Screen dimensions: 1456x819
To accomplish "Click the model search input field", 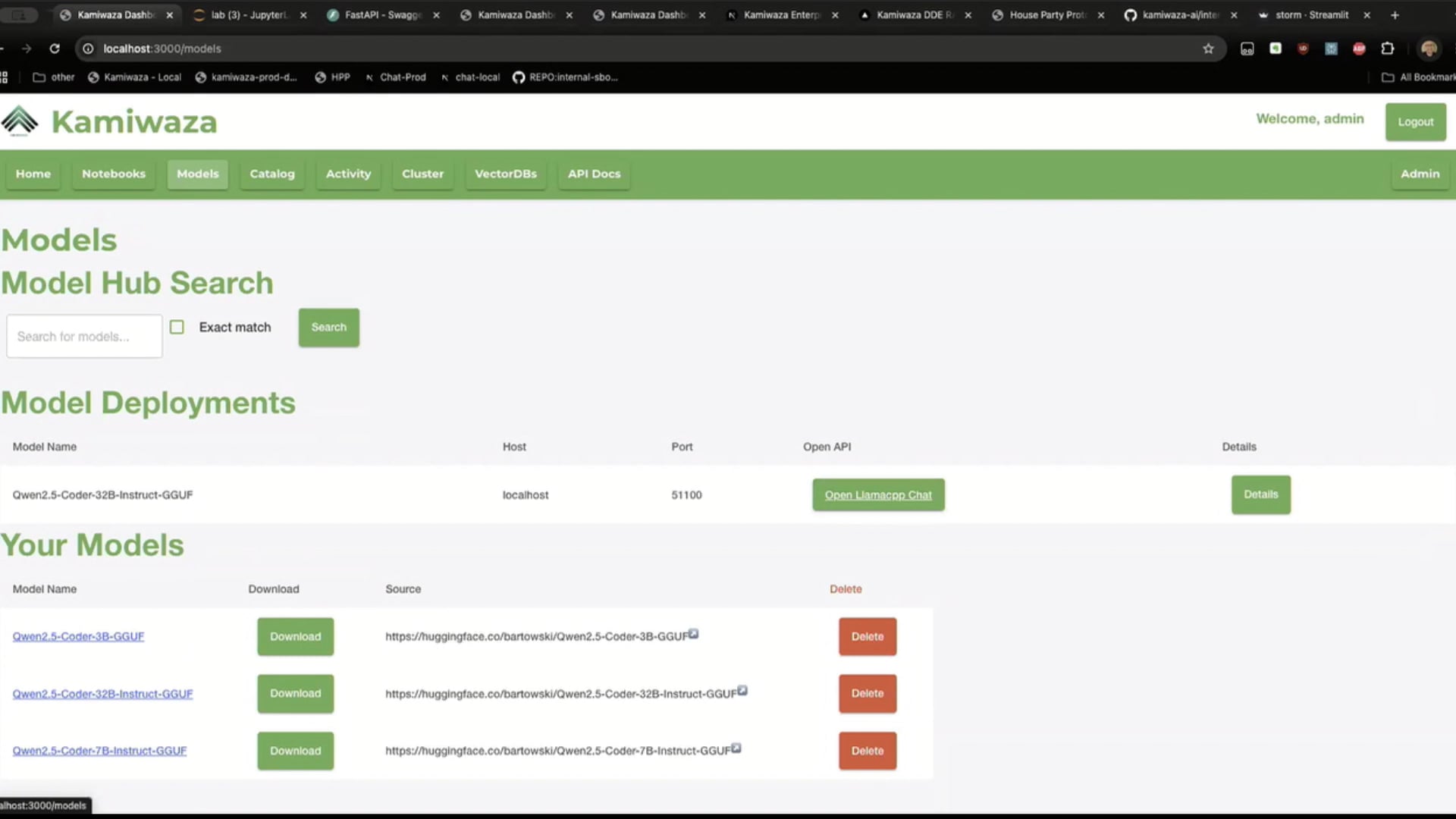I will tap(83, 336).
